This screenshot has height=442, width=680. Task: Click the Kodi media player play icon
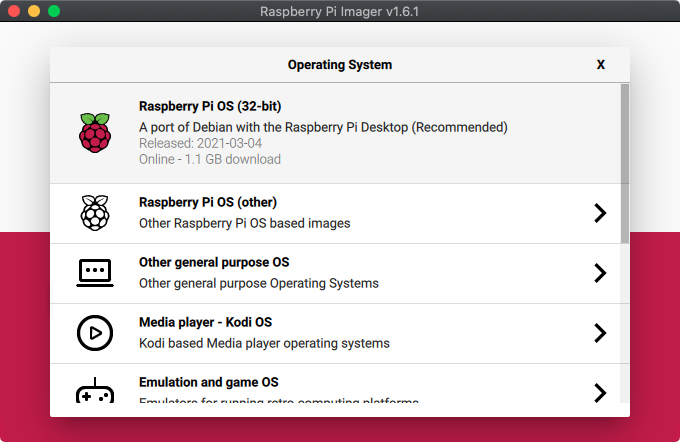[x=95, y=333]
